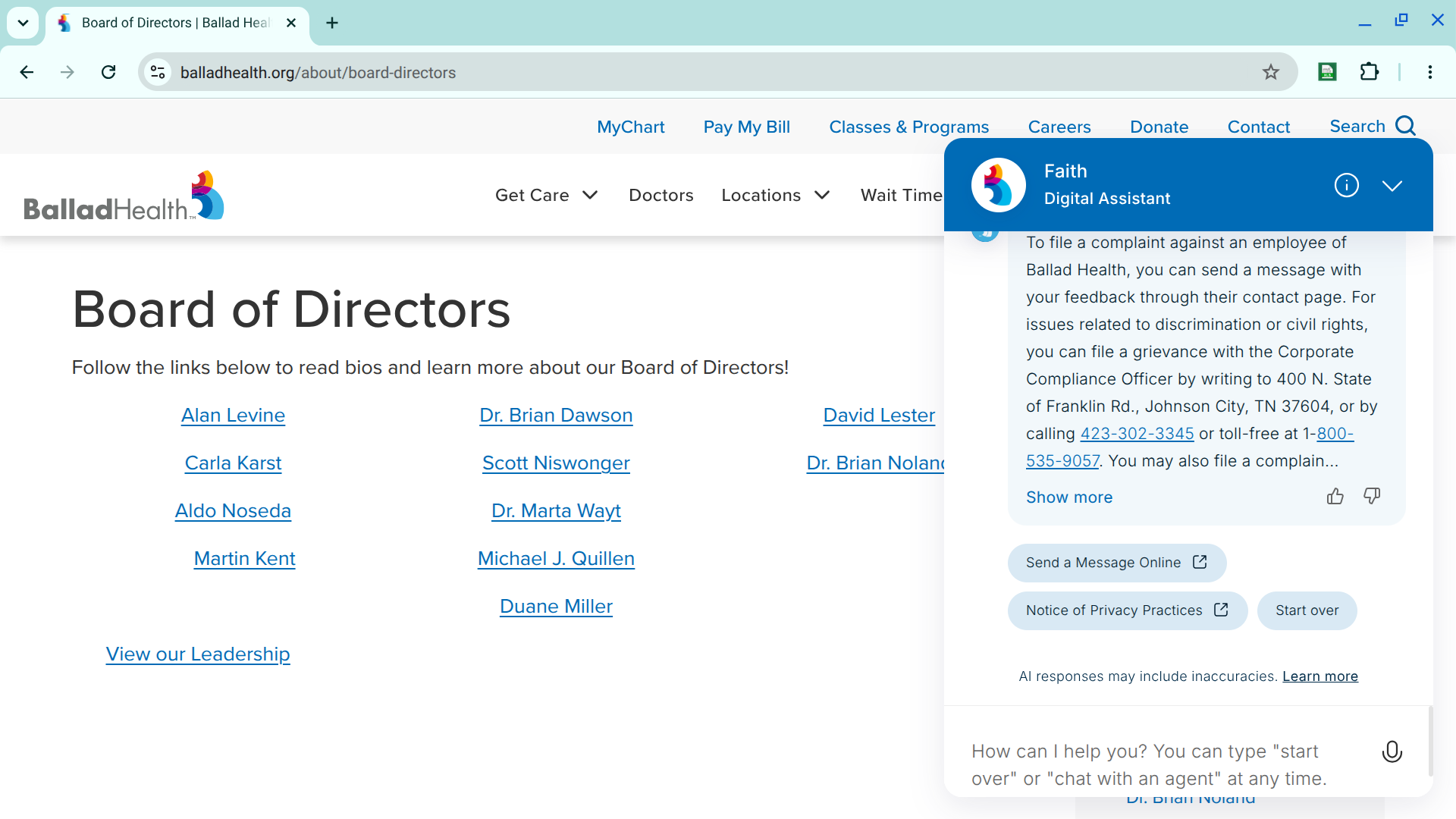The width and height of the screenshot is (1456, 819).
Task: Click the Search magnifier icon
Action: tap(1406, 126)
